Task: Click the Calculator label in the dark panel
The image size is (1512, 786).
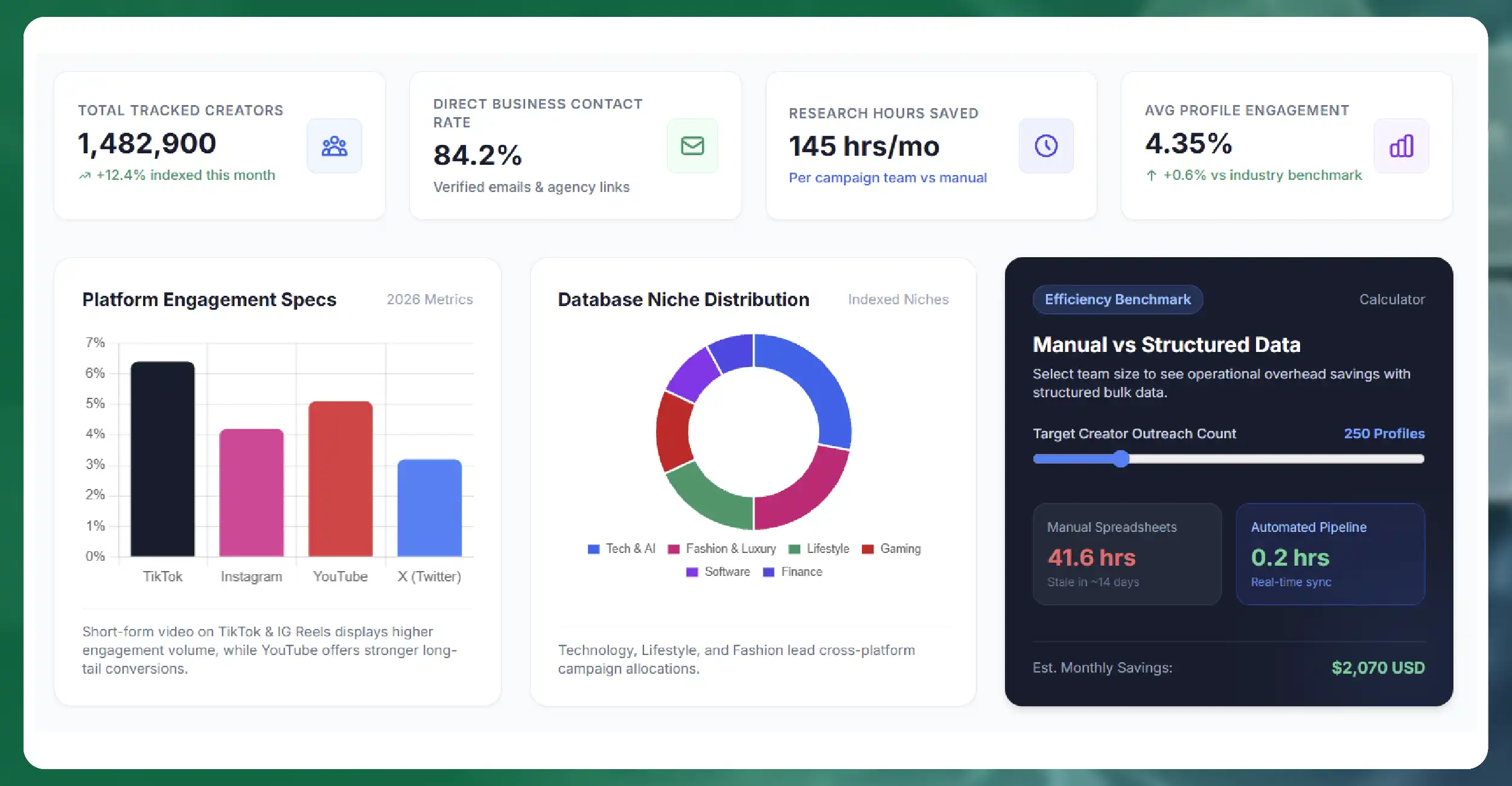Action: click(1391, 299)
